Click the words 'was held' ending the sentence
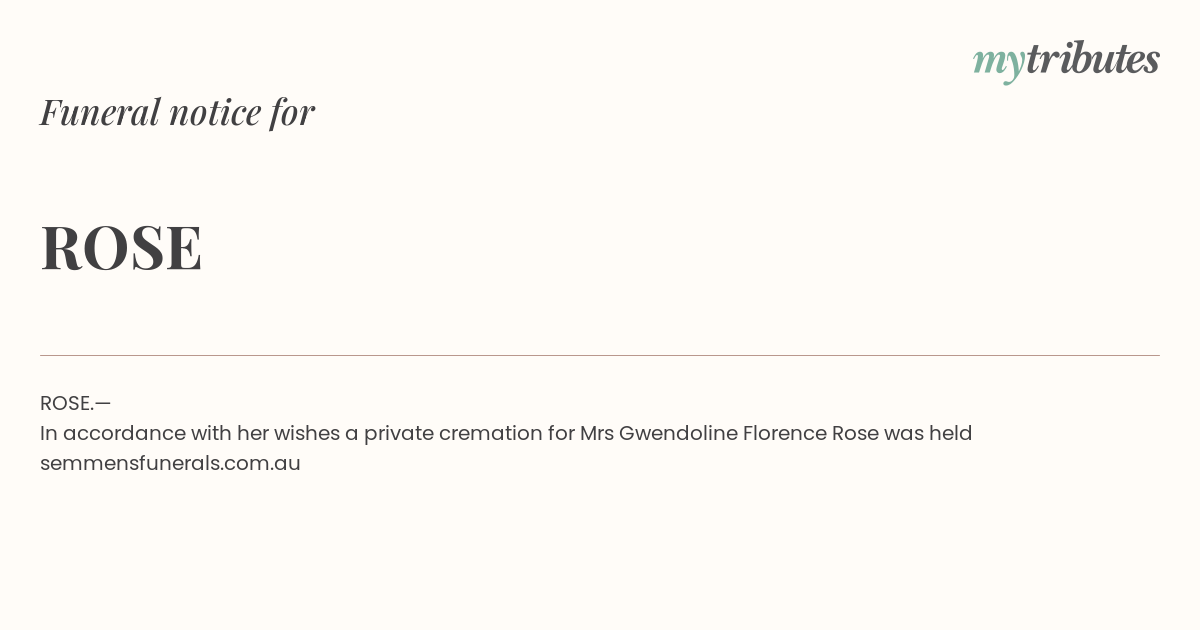This screenshot has height=630, width=1200. coord(928,433)
